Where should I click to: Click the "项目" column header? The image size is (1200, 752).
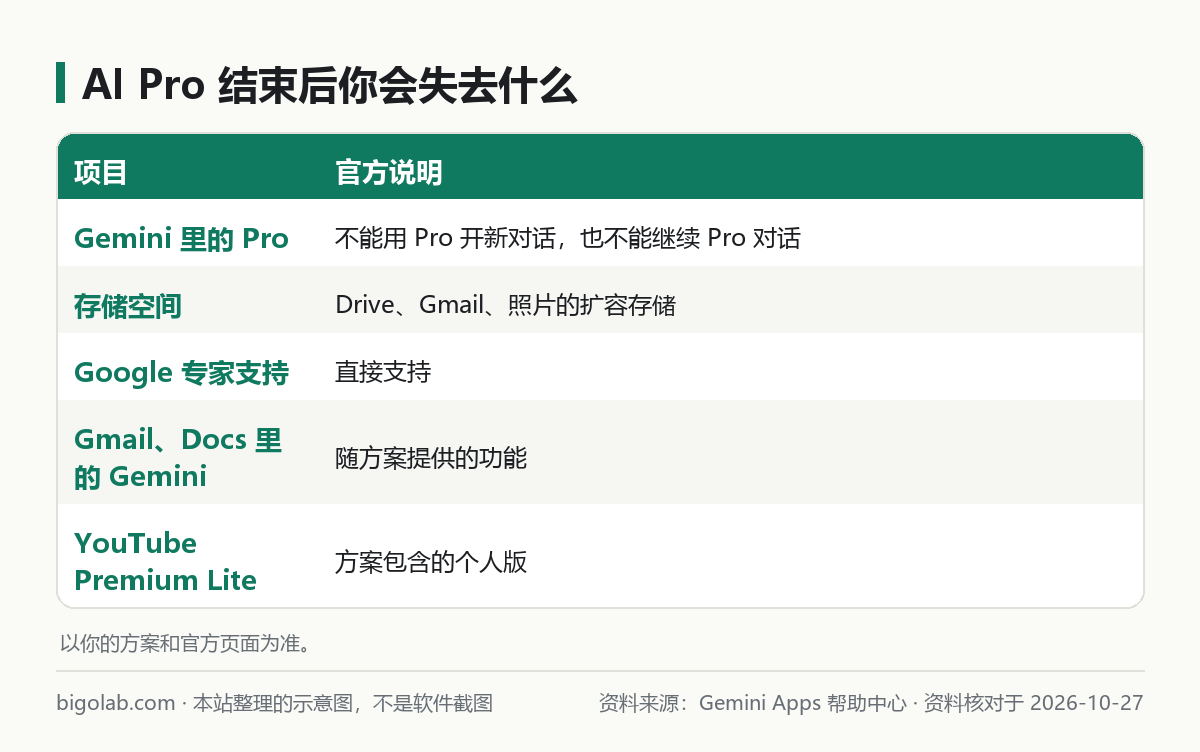(x=101, y=173)
